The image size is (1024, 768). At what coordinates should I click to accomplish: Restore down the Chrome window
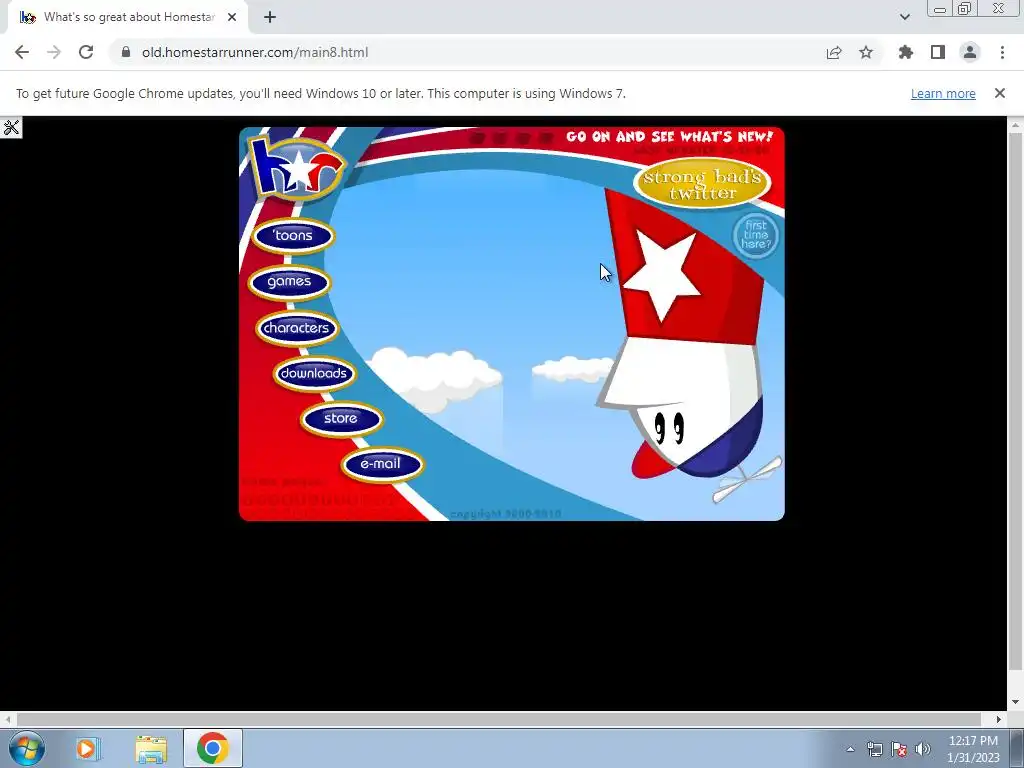pos(964,9)
